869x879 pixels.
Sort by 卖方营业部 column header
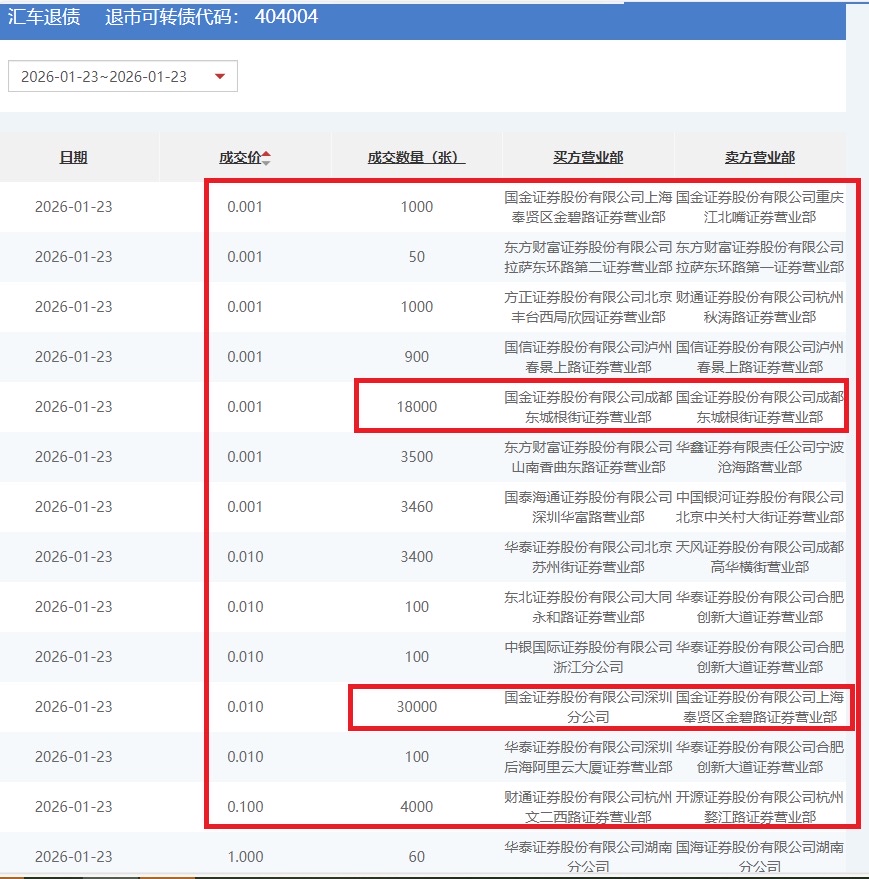760,158
